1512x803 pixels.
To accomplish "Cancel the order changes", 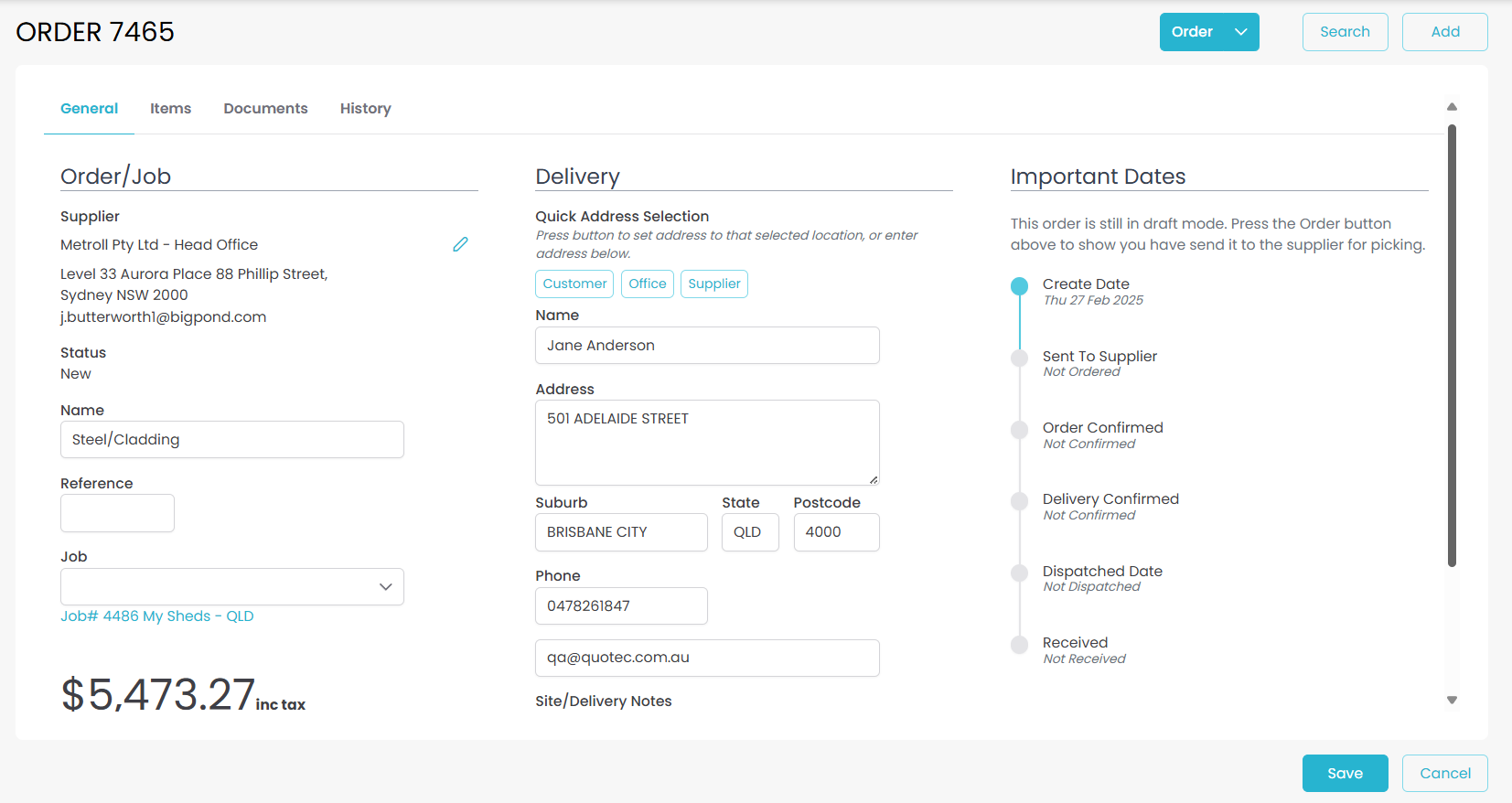I will (1444, 774).
